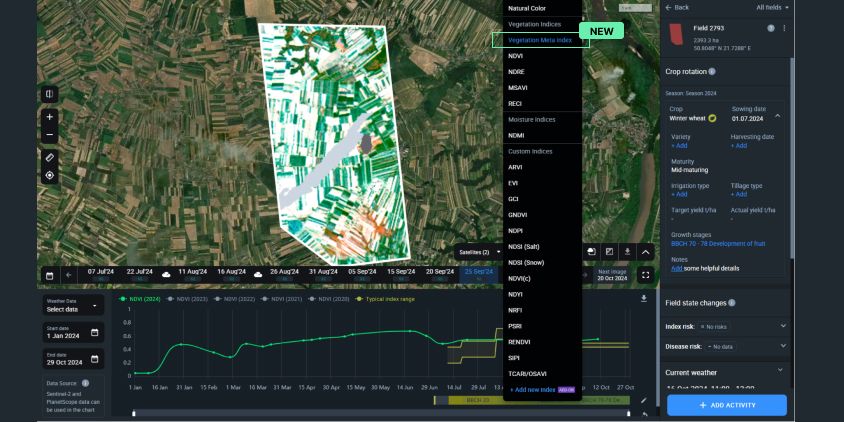Toggle NDVI (2021) chart series
844x422 pixels.
pyautogui.click(x=282, y=299)
